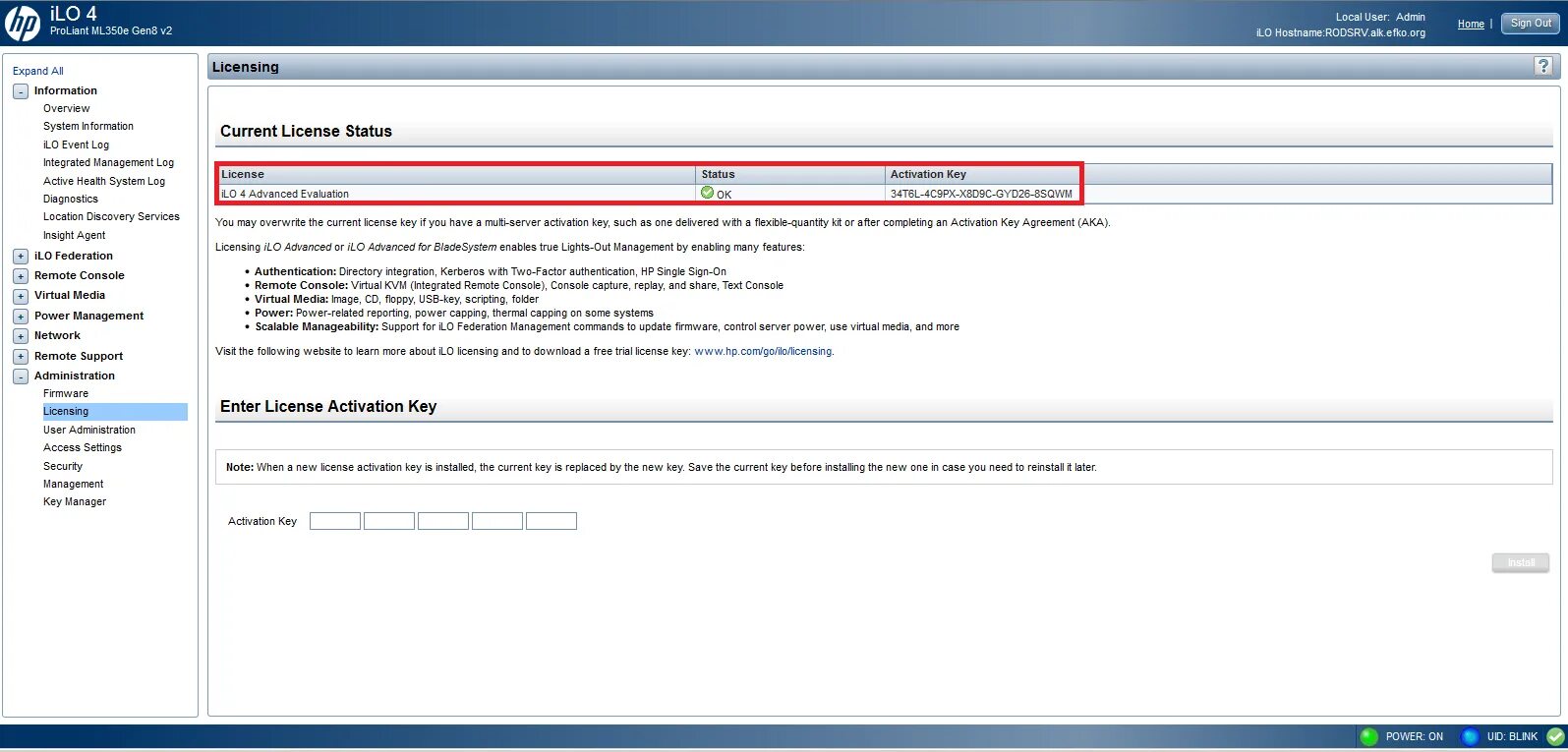The height and width of the screenshot is (752, 1568).
Task: Expand the Remote Support section
Action: click(x=20, y=357)
